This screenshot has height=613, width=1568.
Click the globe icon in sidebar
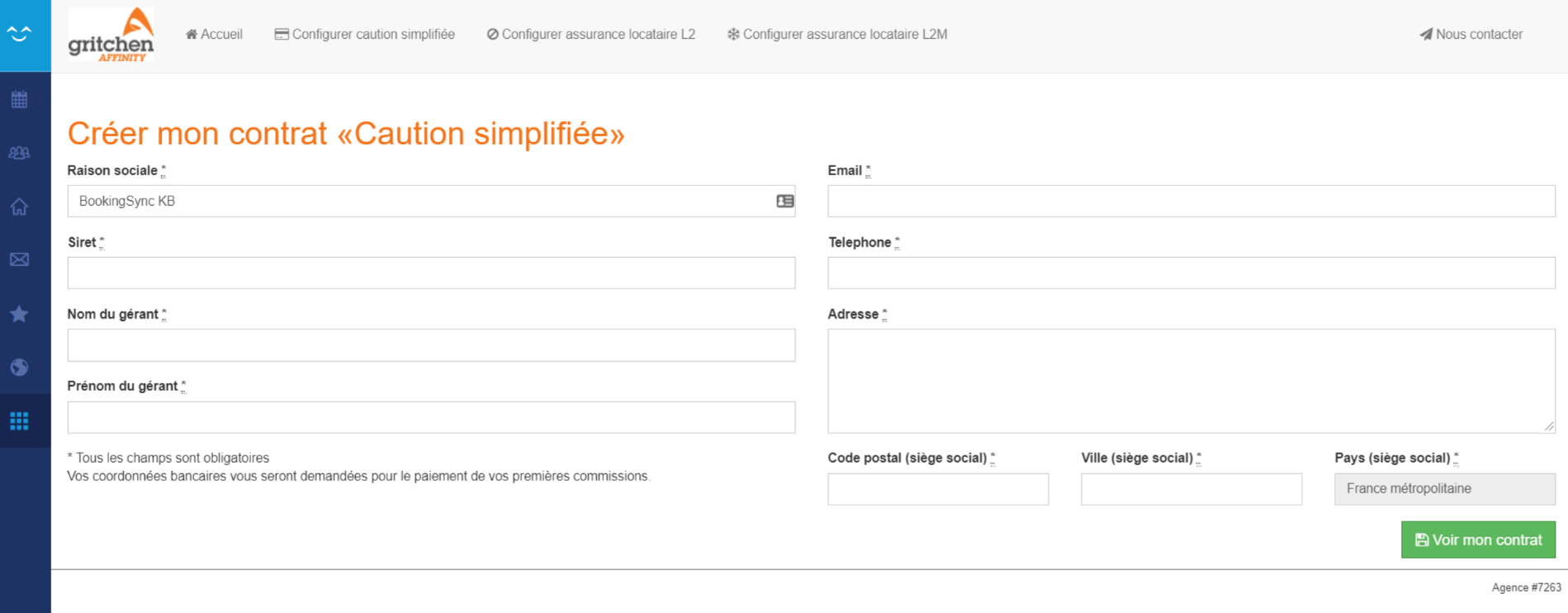pos(19,368)
